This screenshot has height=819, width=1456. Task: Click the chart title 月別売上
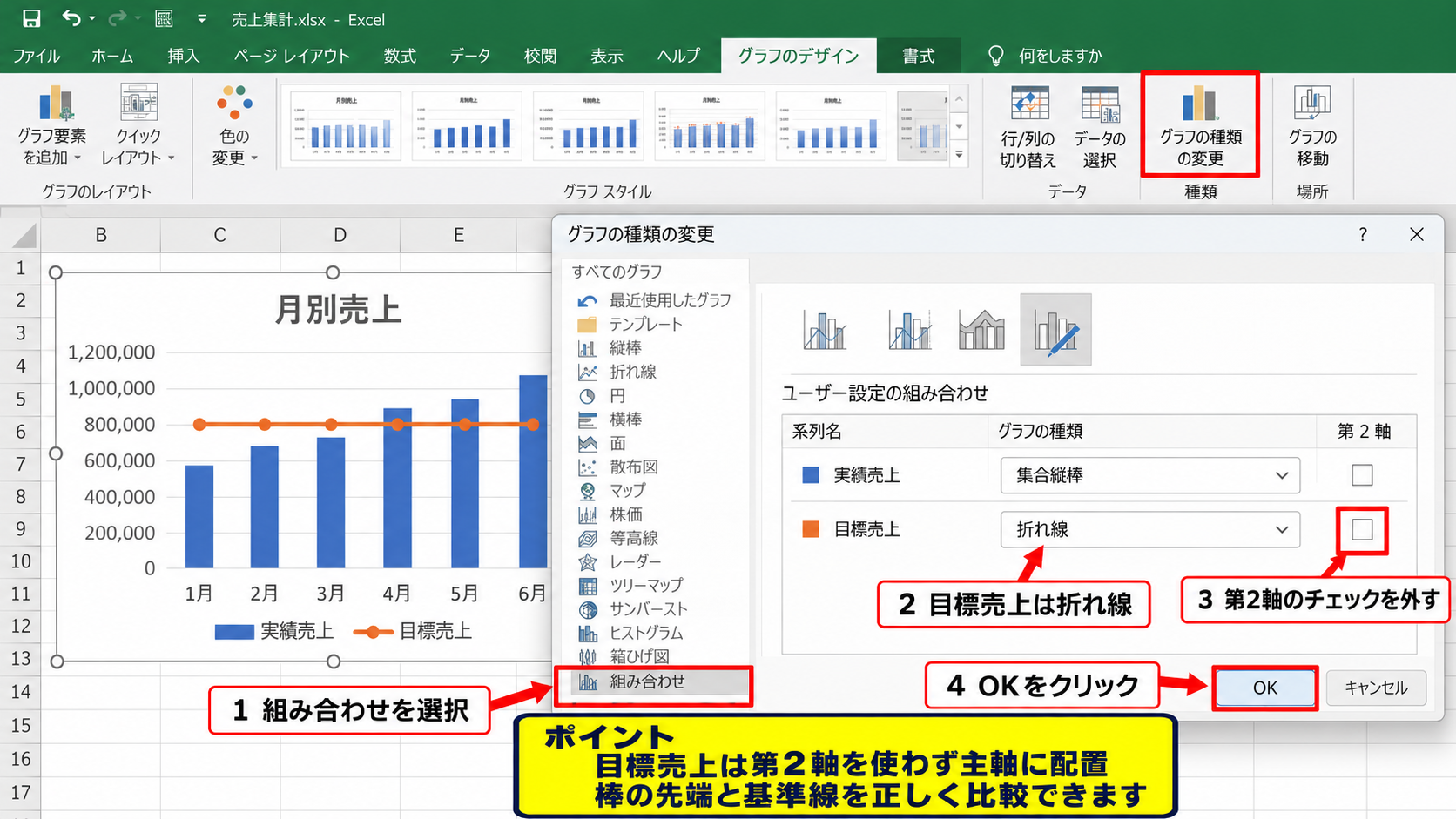pyautogui.click(x=338, y=310)
